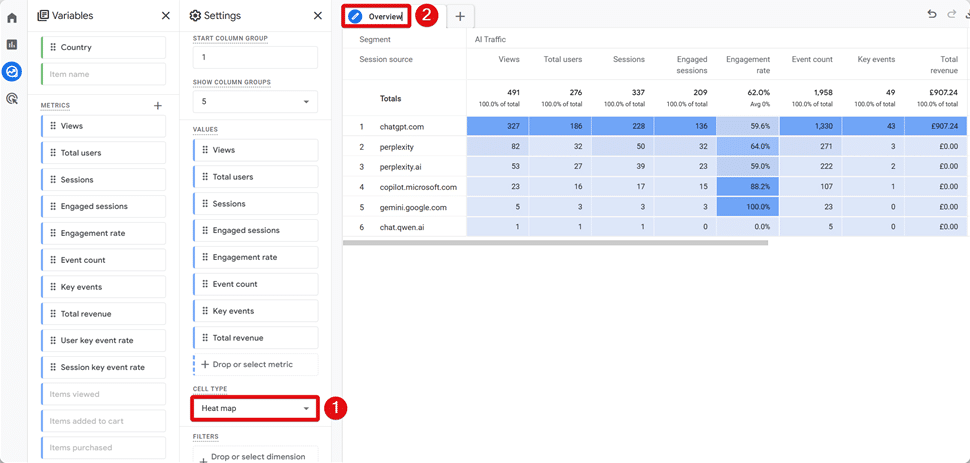Click the 1,330 event count cell
The height and width of the screenshot is (463, 970).
(x=810, y=126)
